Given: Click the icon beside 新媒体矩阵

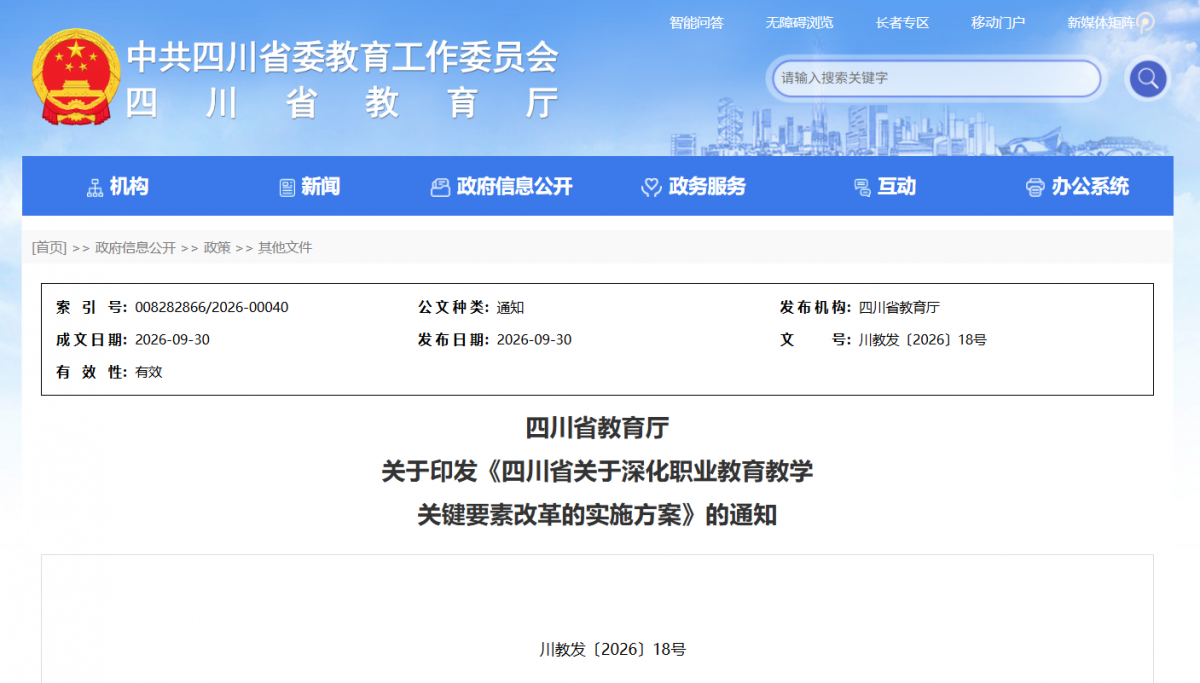Looking at the screenshot, I should 1145,22.
